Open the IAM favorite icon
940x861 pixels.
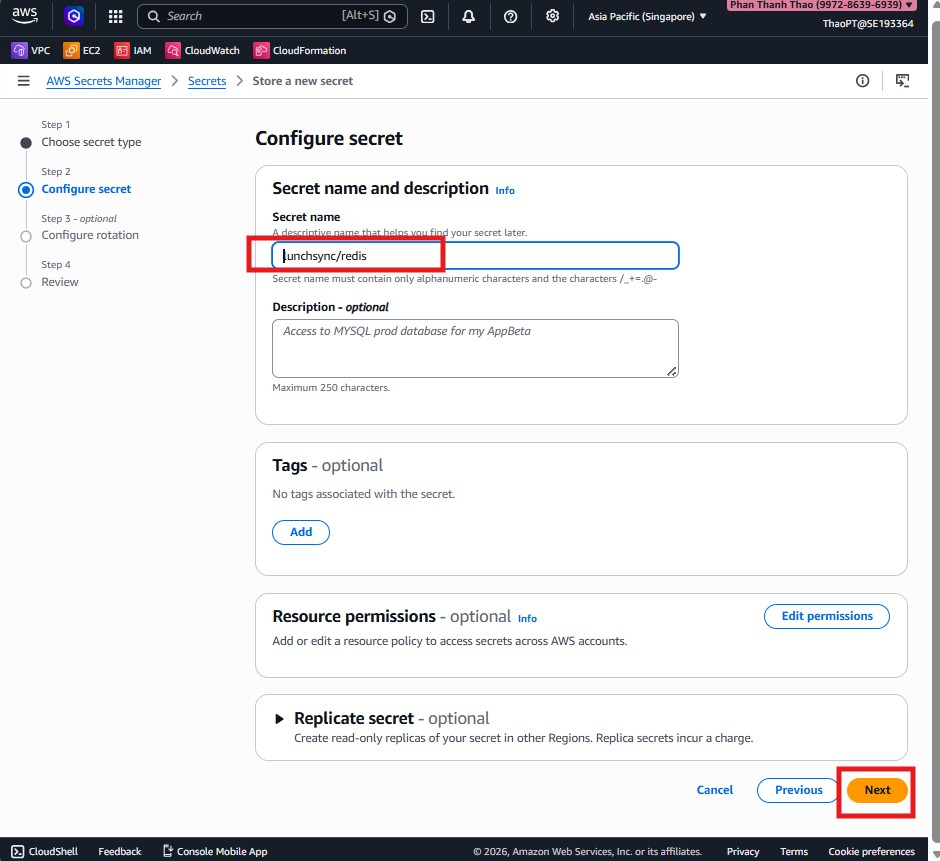tap(132, 49)
